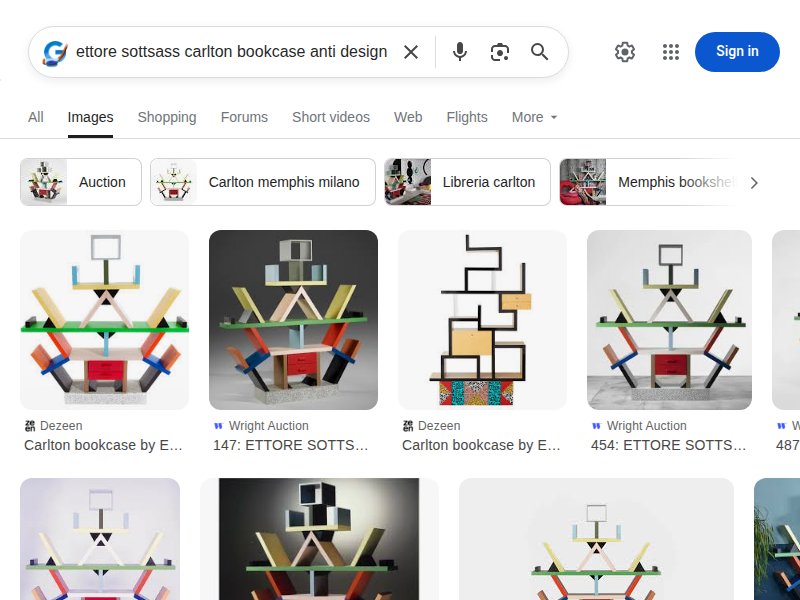The image size is (800, 600).
Task: Open the first Carlton bookcase thumbnail
Action: (x=104, y=320)
